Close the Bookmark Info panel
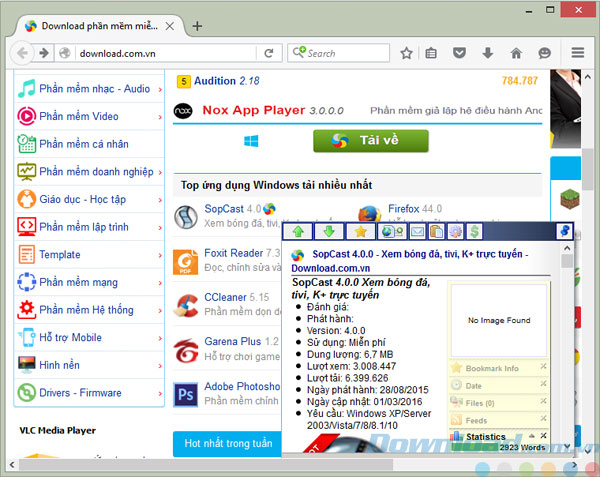The image size is (600, 477). (x=543, y=366)
